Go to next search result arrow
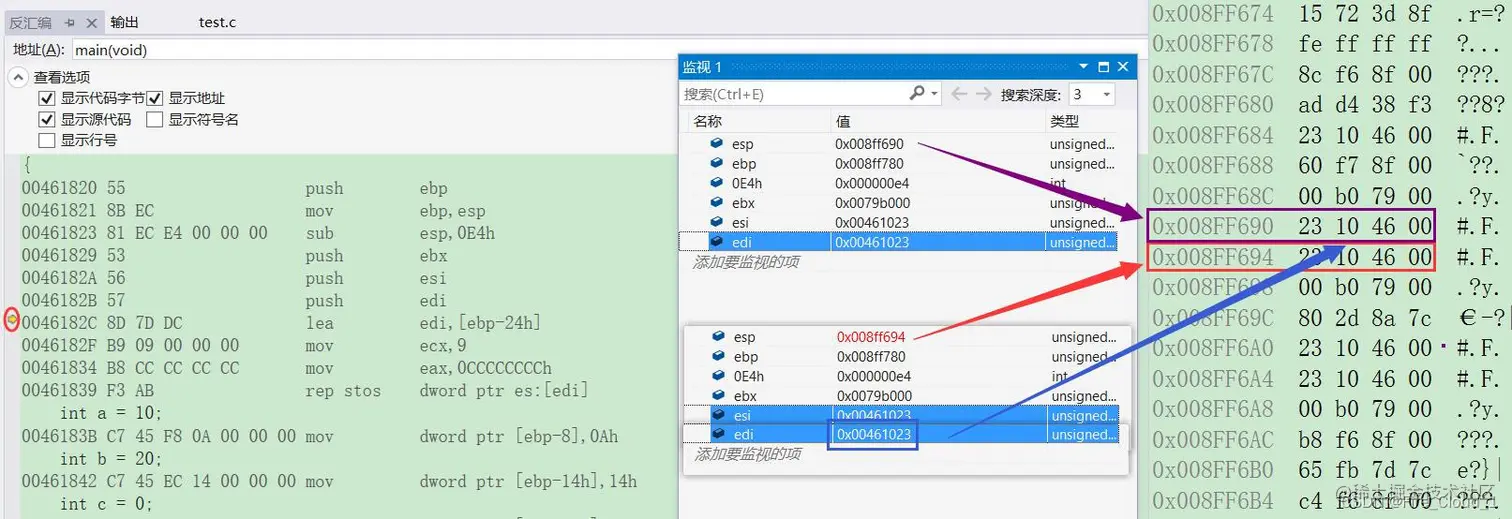The width and height of the screenshot is (1512, 519). click(983, 94)
